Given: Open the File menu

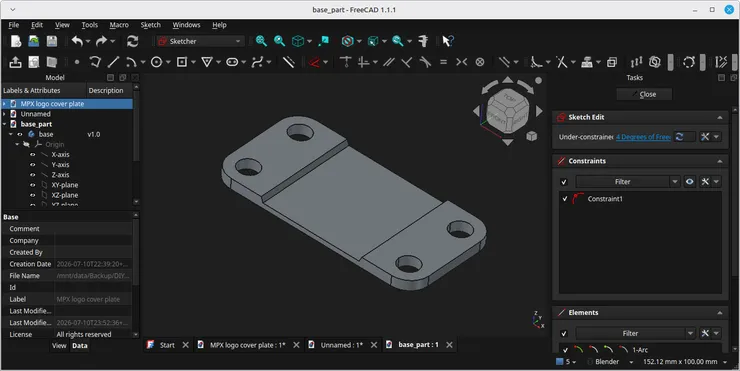Looking at the screenshot, I should 14,25.
